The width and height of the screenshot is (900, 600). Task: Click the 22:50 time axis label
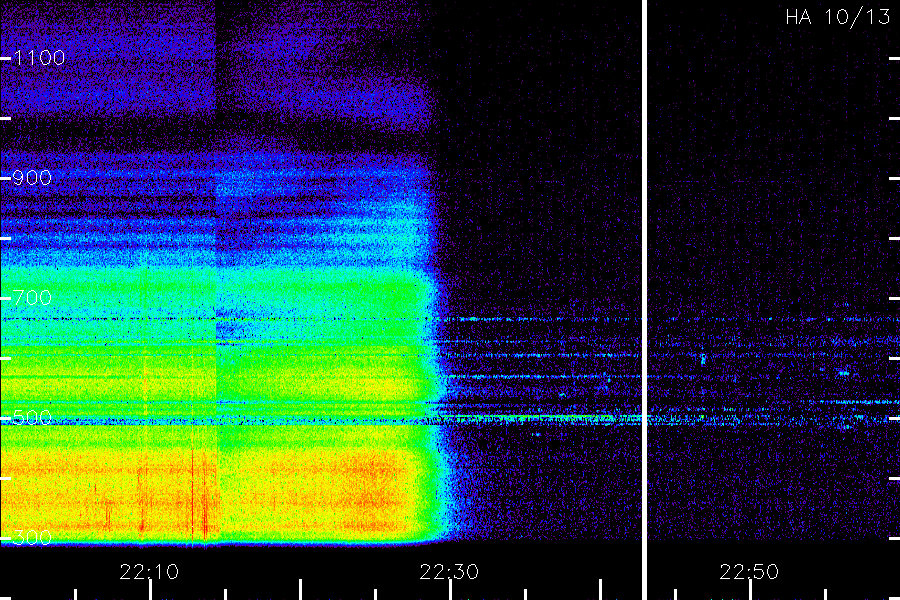point(749,571)
